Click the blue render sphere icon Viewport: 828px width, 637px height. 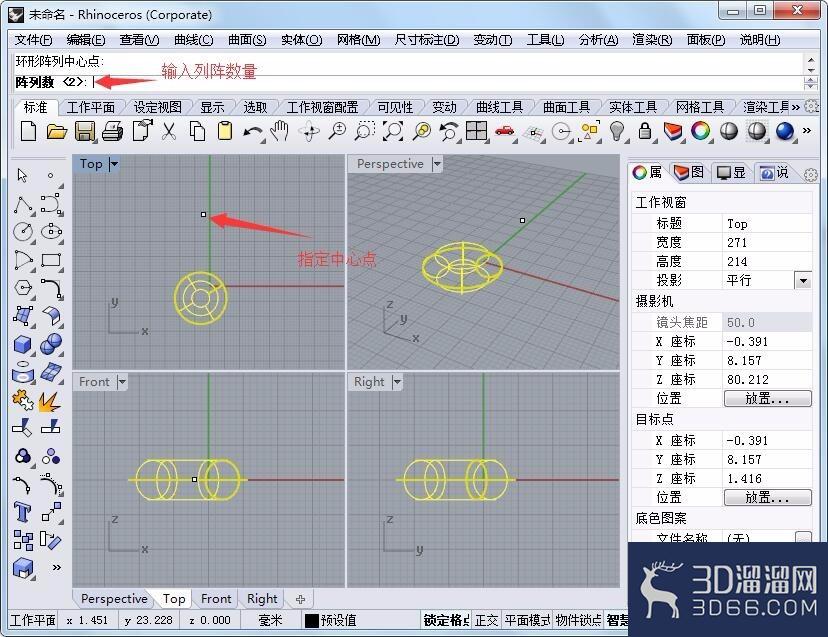coord(785,131)
